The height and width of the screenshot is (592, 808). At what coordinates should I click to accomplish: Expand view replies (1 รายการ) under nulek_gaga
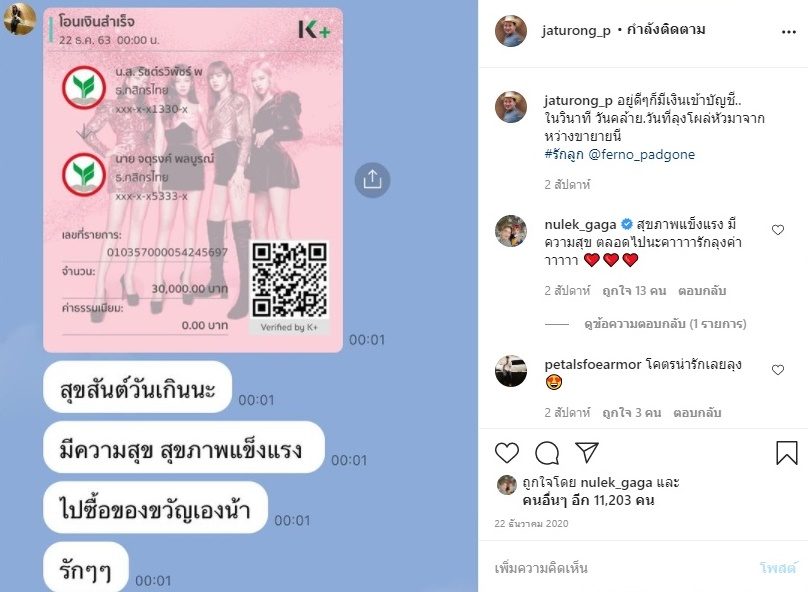coord(665,324)
